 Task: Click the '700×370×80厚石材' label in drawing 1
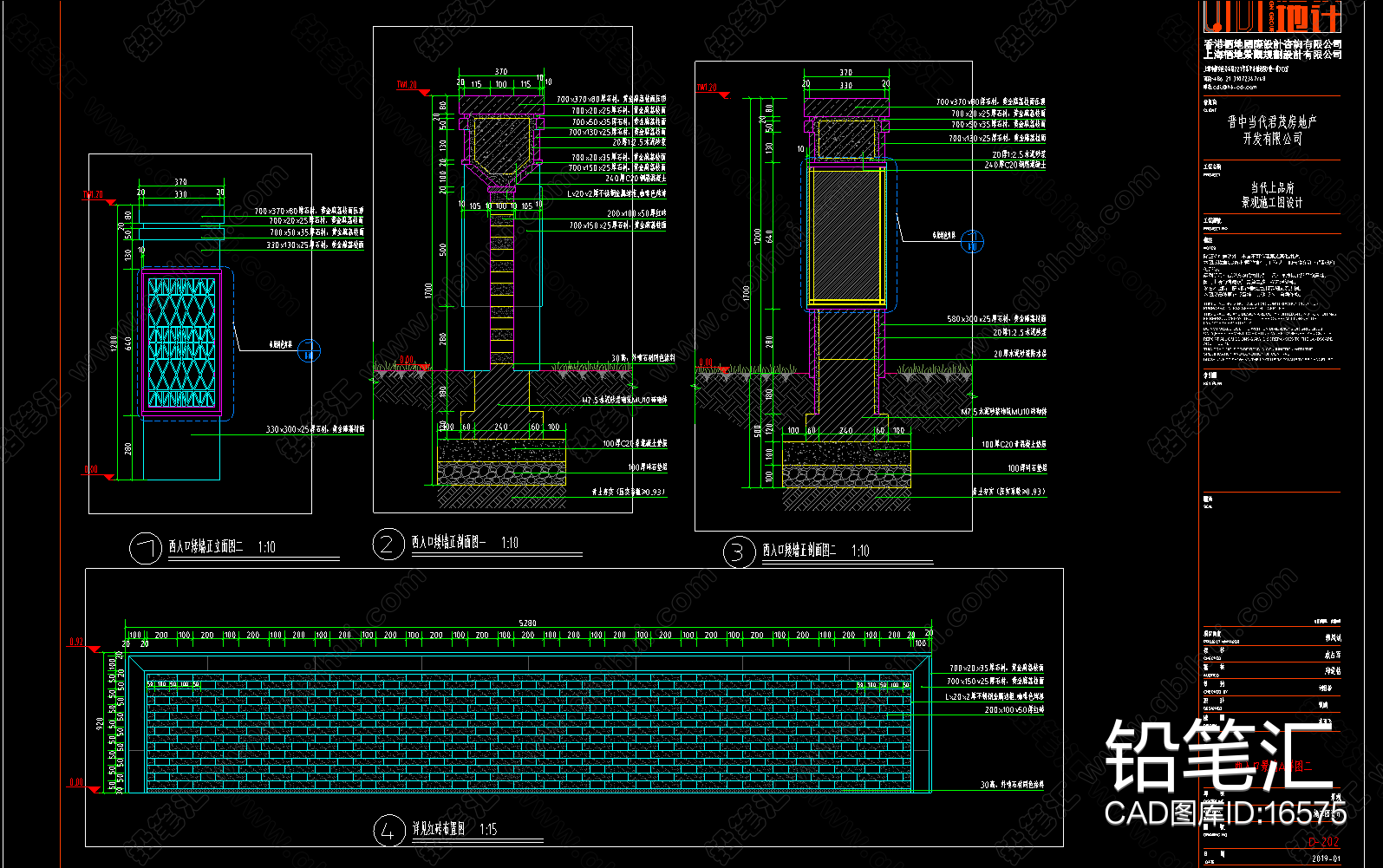310,211
